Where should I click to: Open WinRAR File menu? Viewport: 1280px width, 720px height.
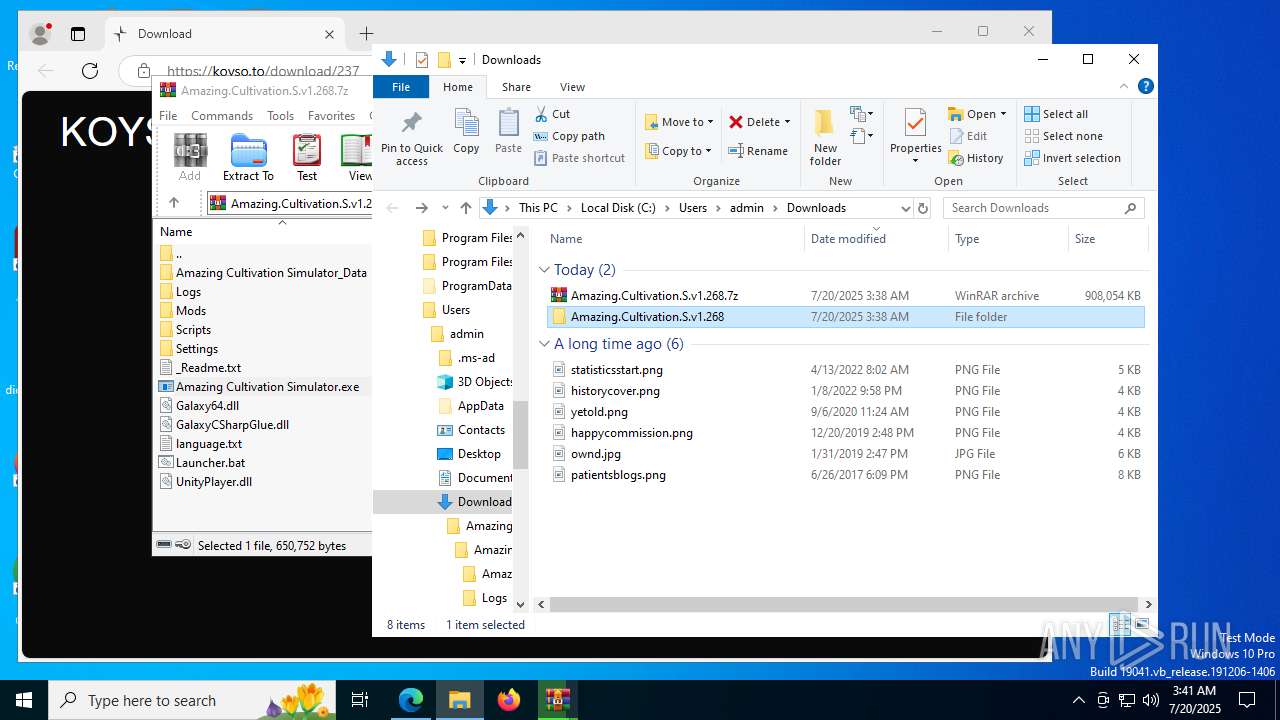168,116
